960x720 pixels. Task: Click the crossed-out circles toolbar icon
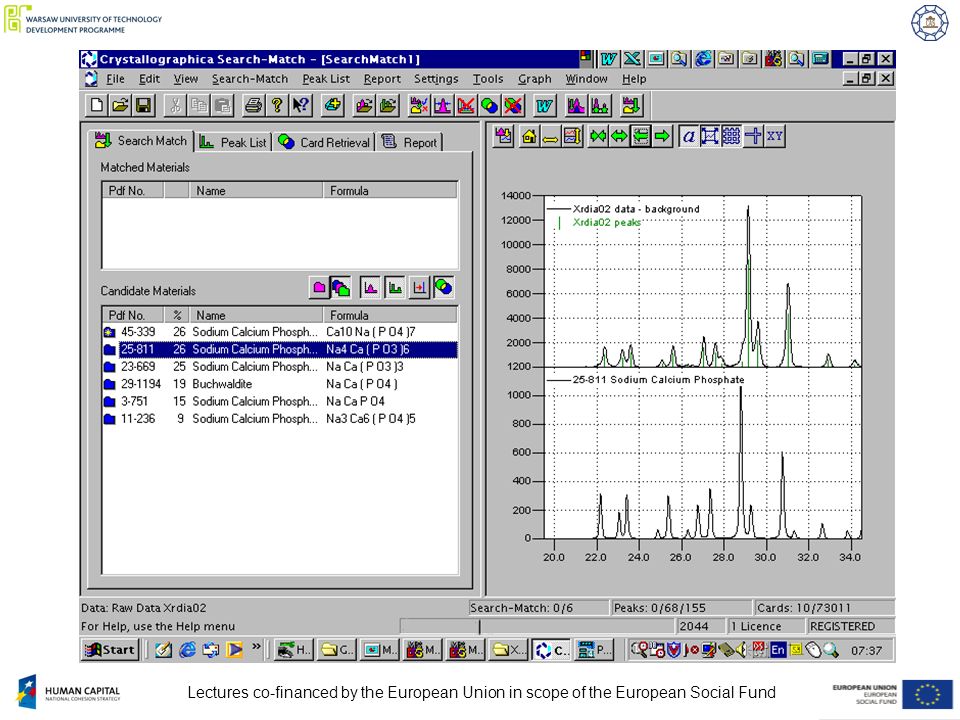click(513, 105)
